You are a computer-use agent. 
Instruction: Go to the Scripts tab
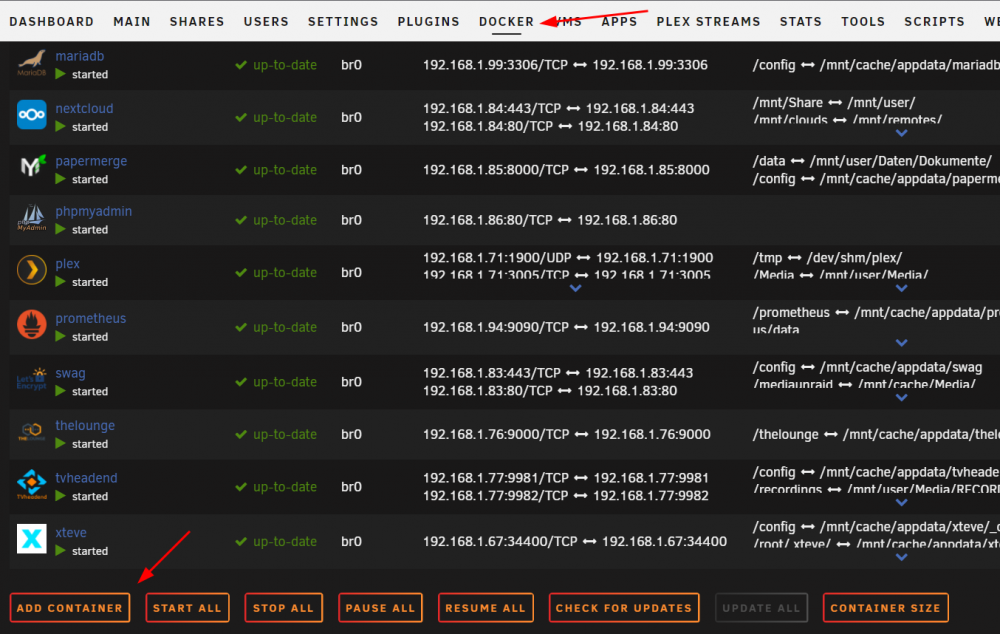pos(934,22)
